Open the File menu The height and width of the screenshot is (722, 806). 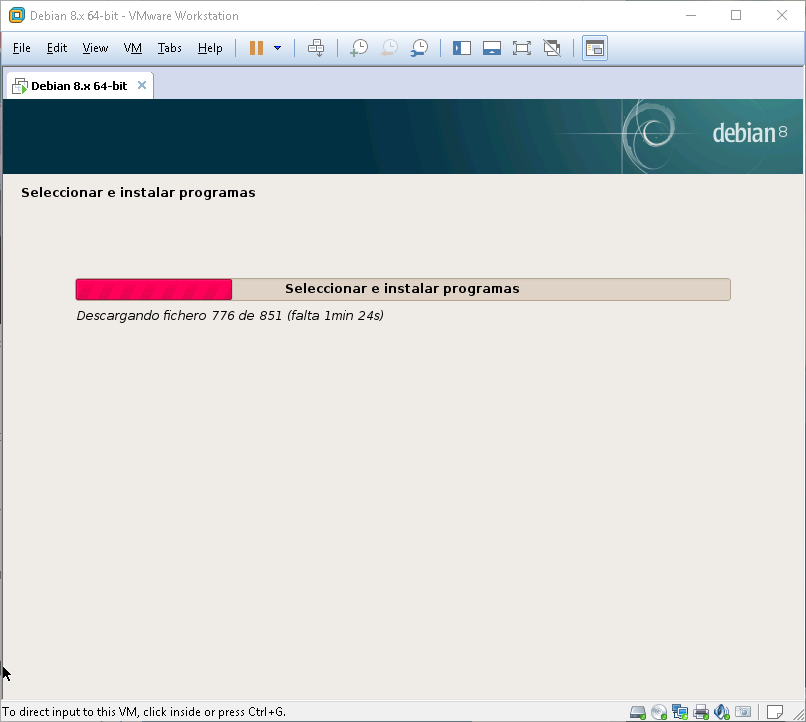click(x=22, y=48)
